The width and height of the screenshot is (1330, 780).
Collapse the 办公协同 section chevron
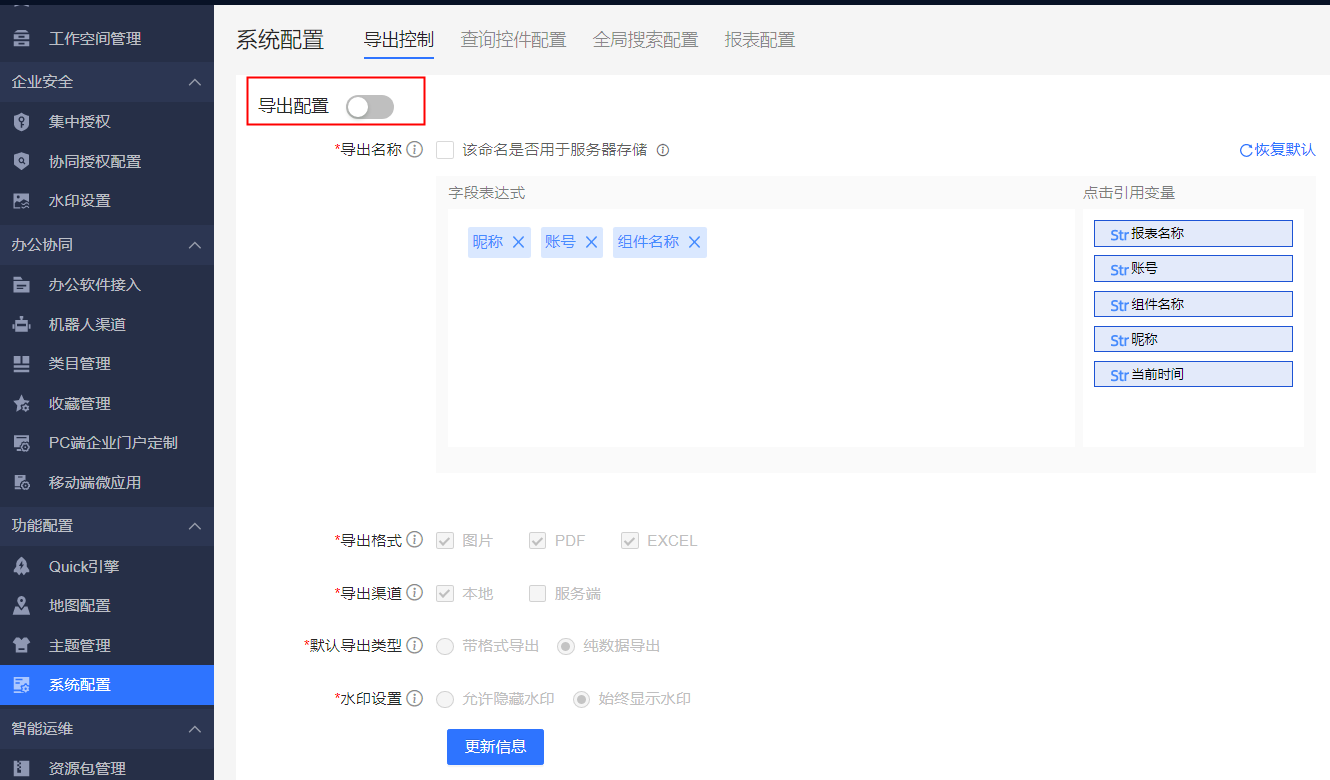(195, 245)
